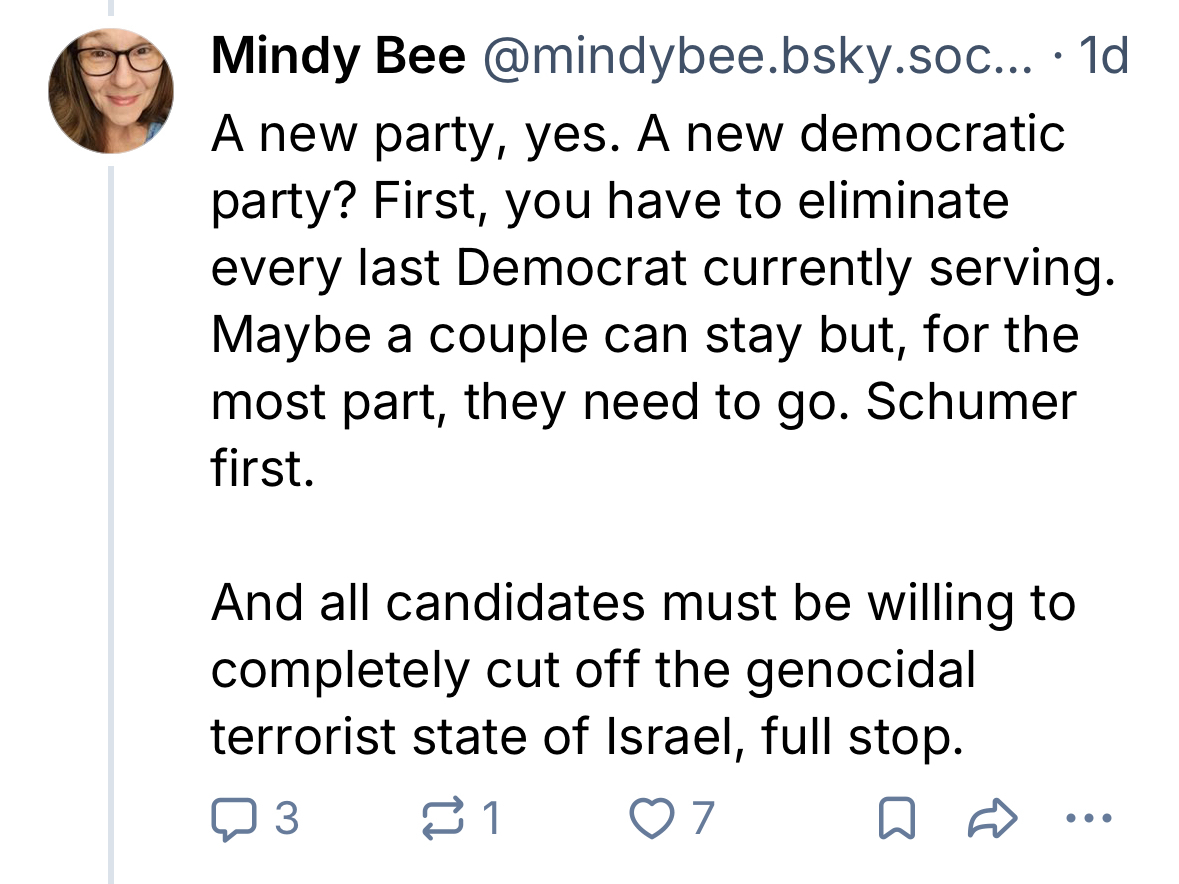This screenshot has width=1179, height=884.
Task: Click Mindy Bee's profile avatar
Action: pyautogui.click(x=112, y=89)
